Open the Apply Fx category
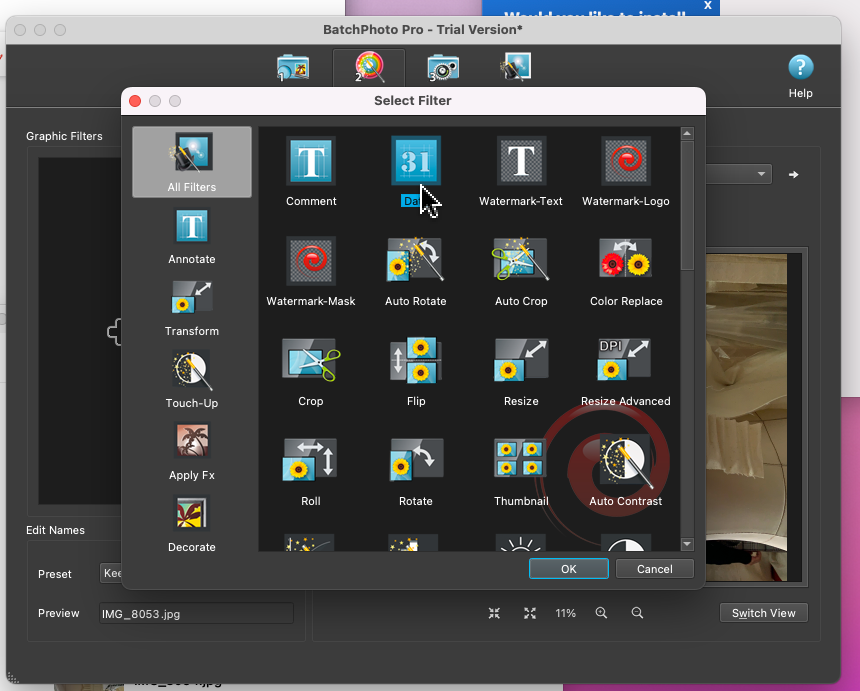The image size is (860, 691). [x=192, y=452]
